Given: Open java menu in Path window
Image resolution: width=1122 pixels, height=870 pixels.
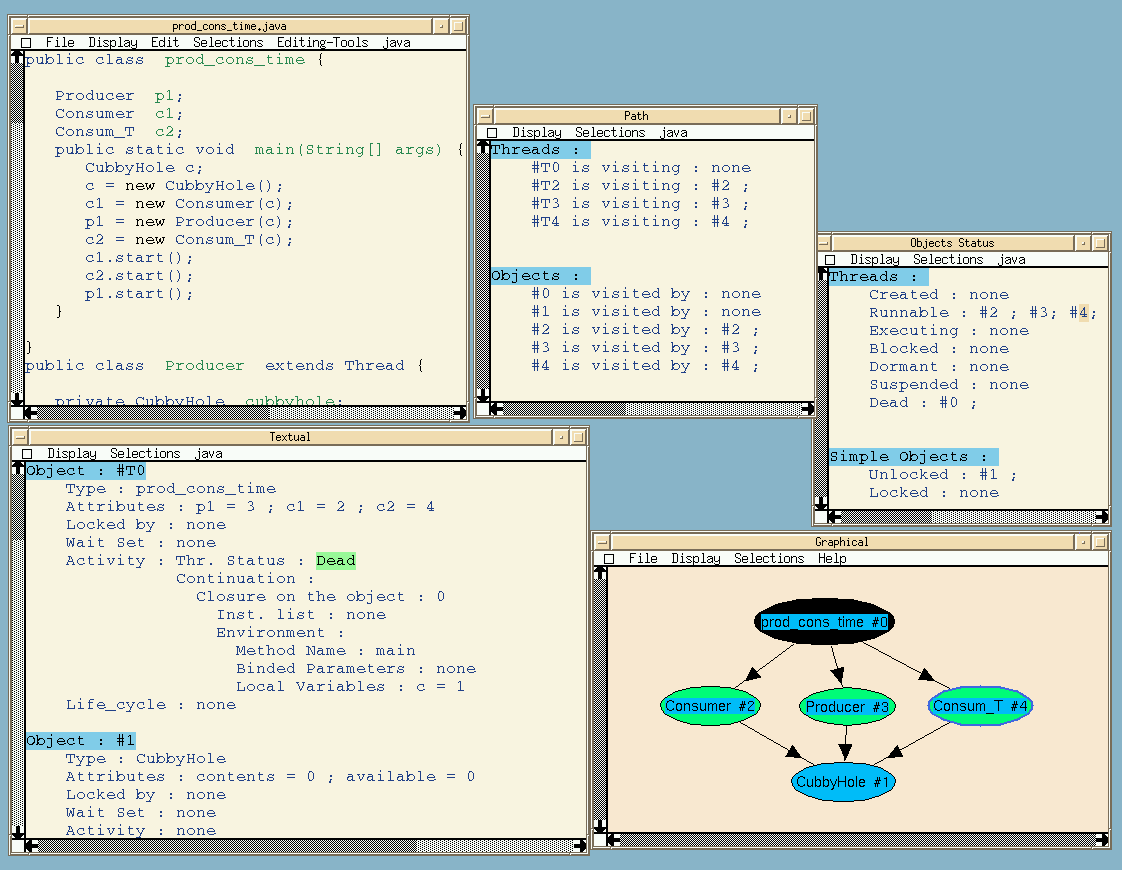Looking at the screenshot, I should 673,132.
